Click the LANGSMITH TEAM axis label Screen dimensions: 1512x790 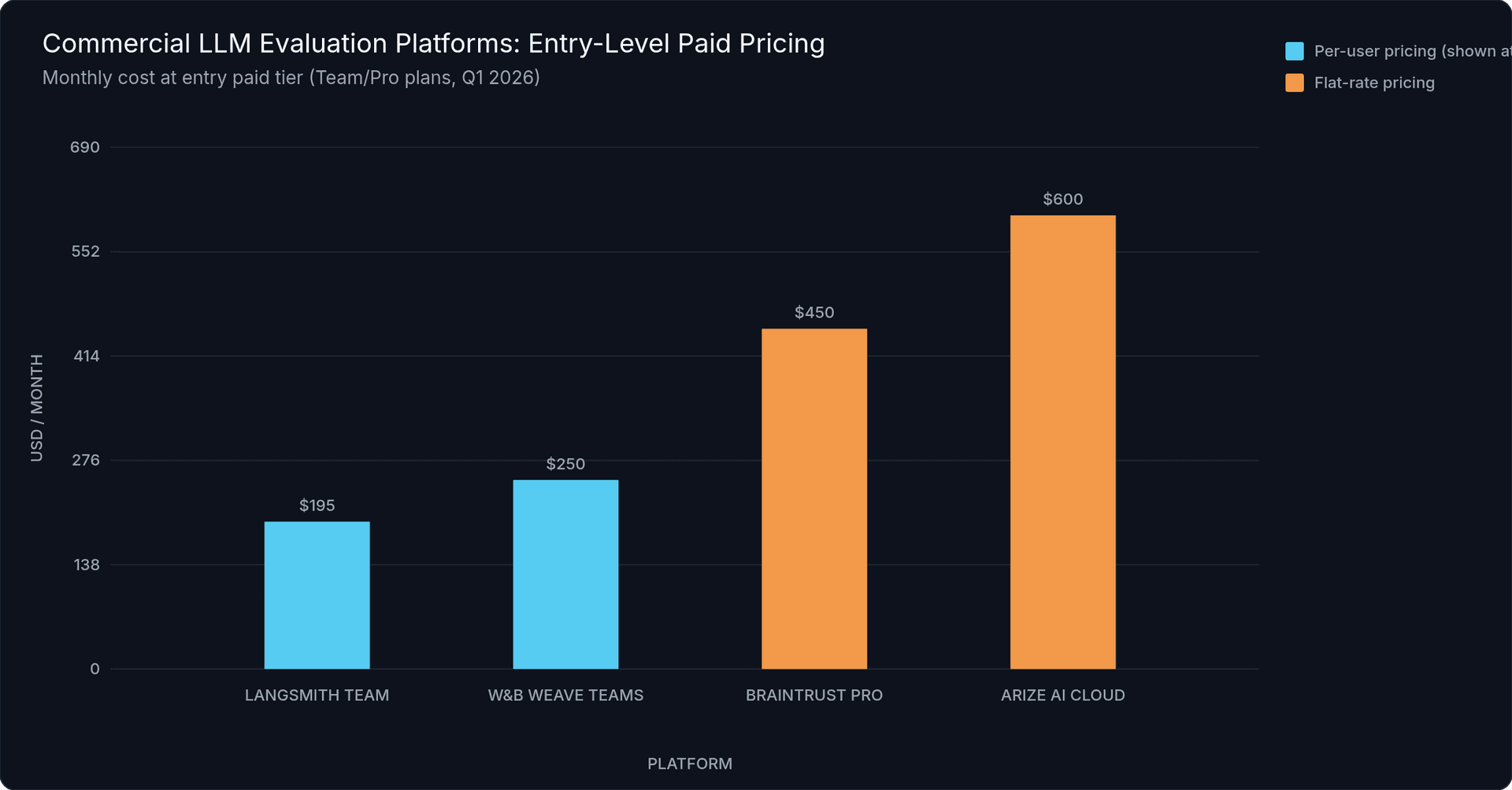(317, 695)
